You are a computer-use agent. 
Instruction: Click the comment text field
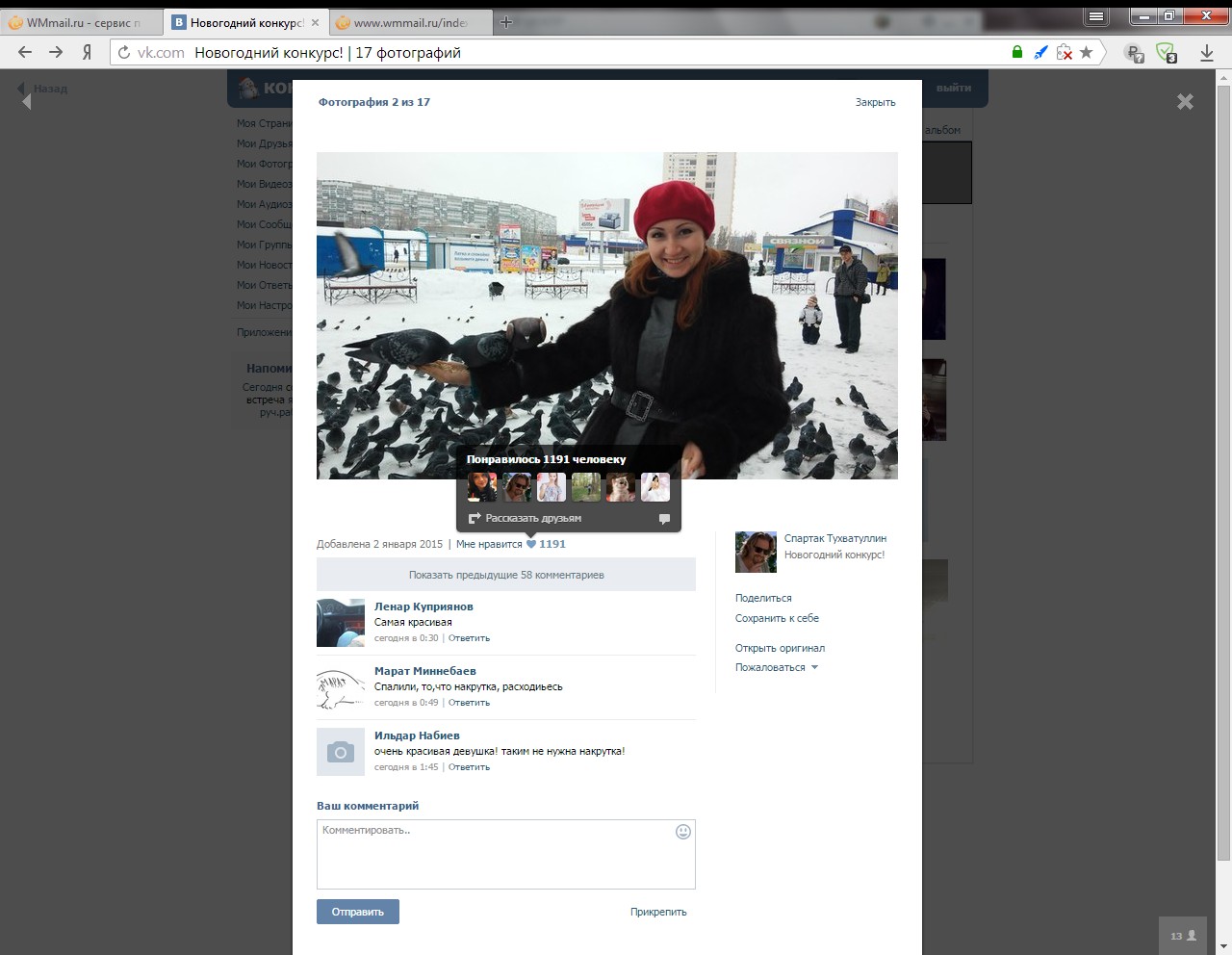(x=506, y=854)
